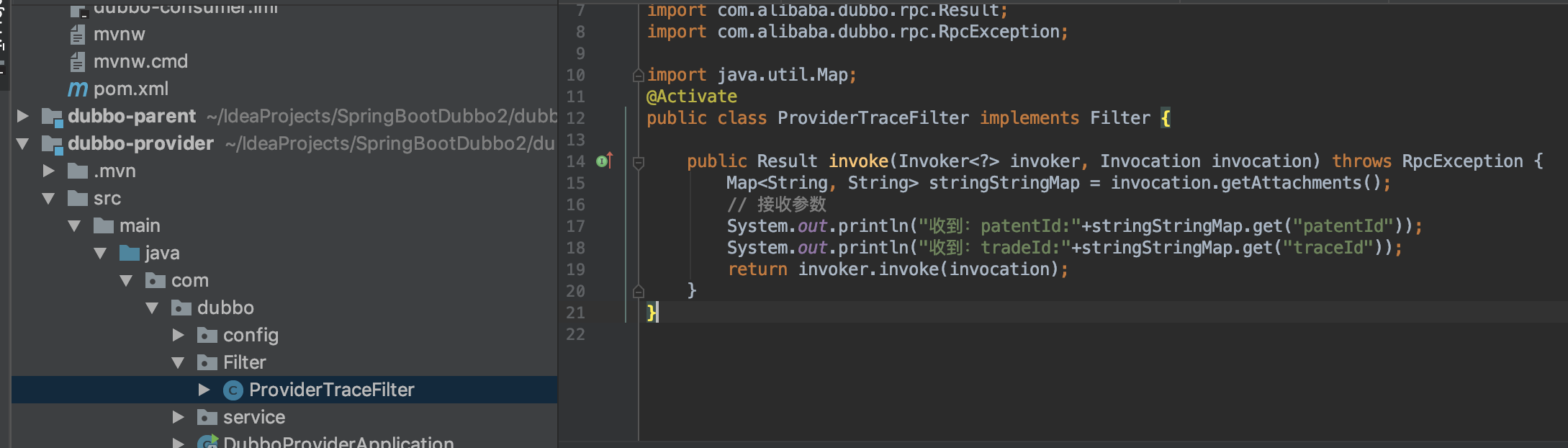This screenshot has width=1568, height=448.
Task: Click the service package icon
Action: (207, 418)
